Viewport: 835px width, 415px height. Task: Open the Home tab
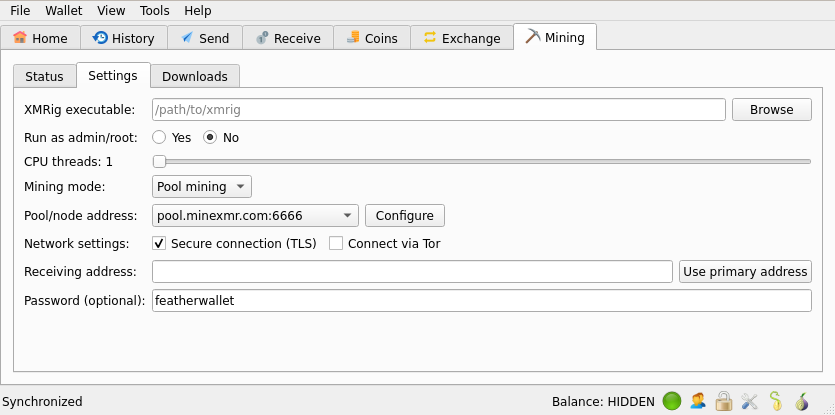pos(40,38)
